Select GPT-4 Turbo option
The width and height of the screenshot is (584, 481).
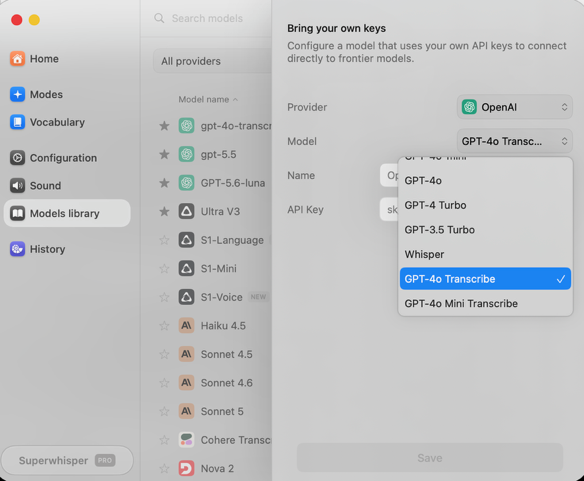[x=485, y=205]
